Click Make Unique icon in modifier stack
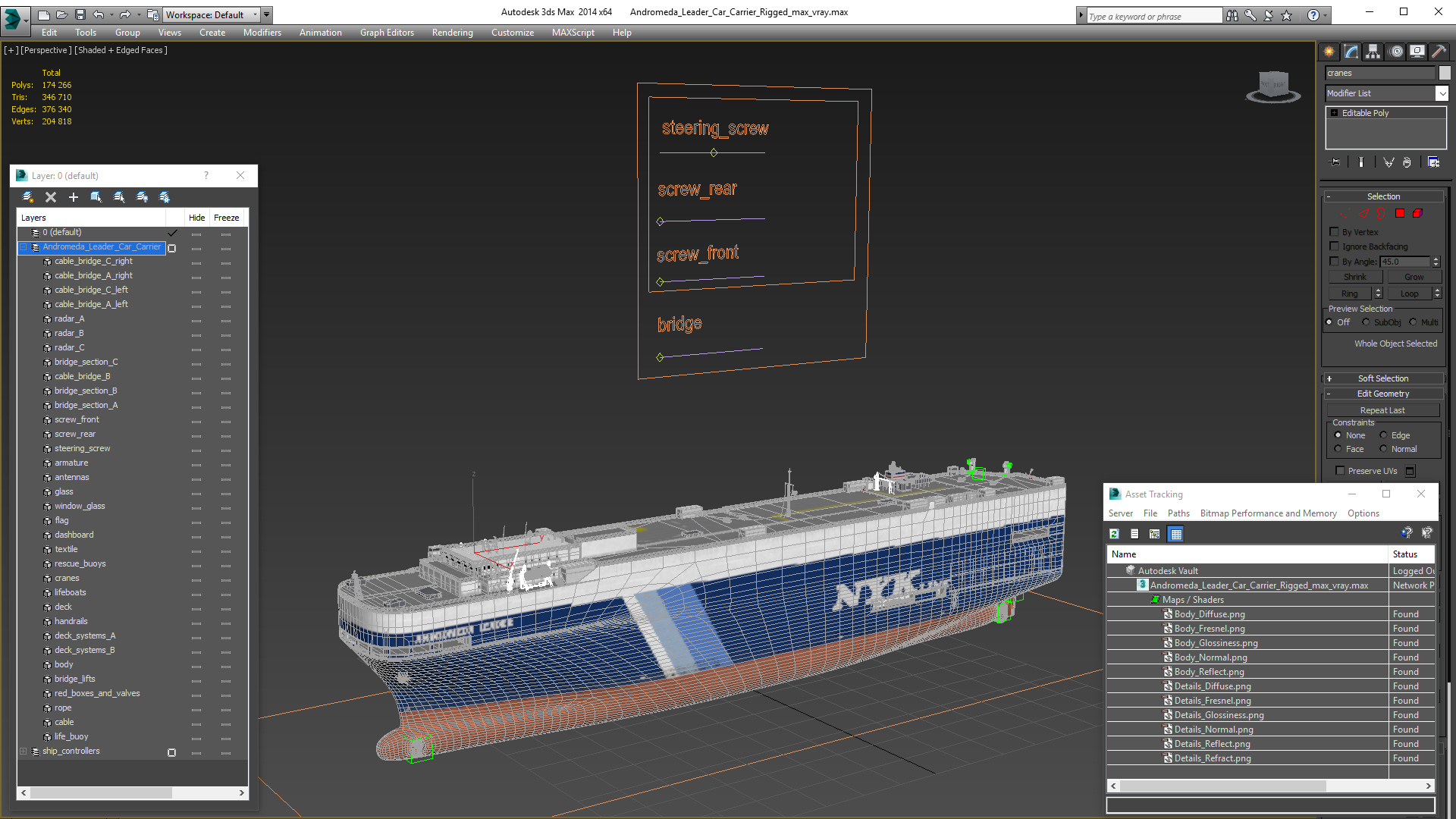The height and width of the screenshot is (819, 1456). pos(1389,162)
